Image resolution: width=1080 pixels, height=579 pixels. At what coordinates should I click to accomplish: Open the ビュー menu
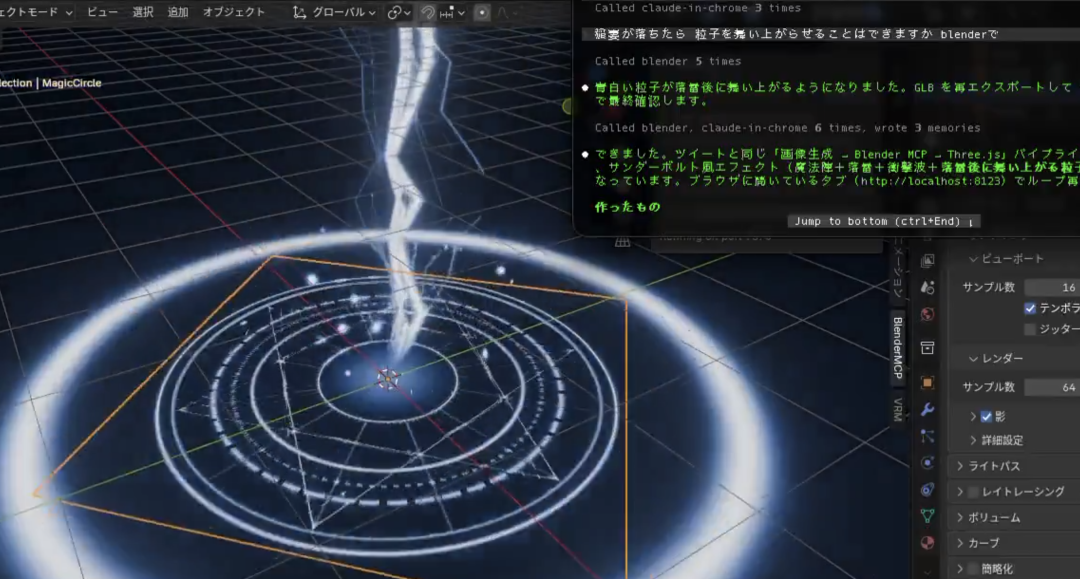click(x=102, y=12)
